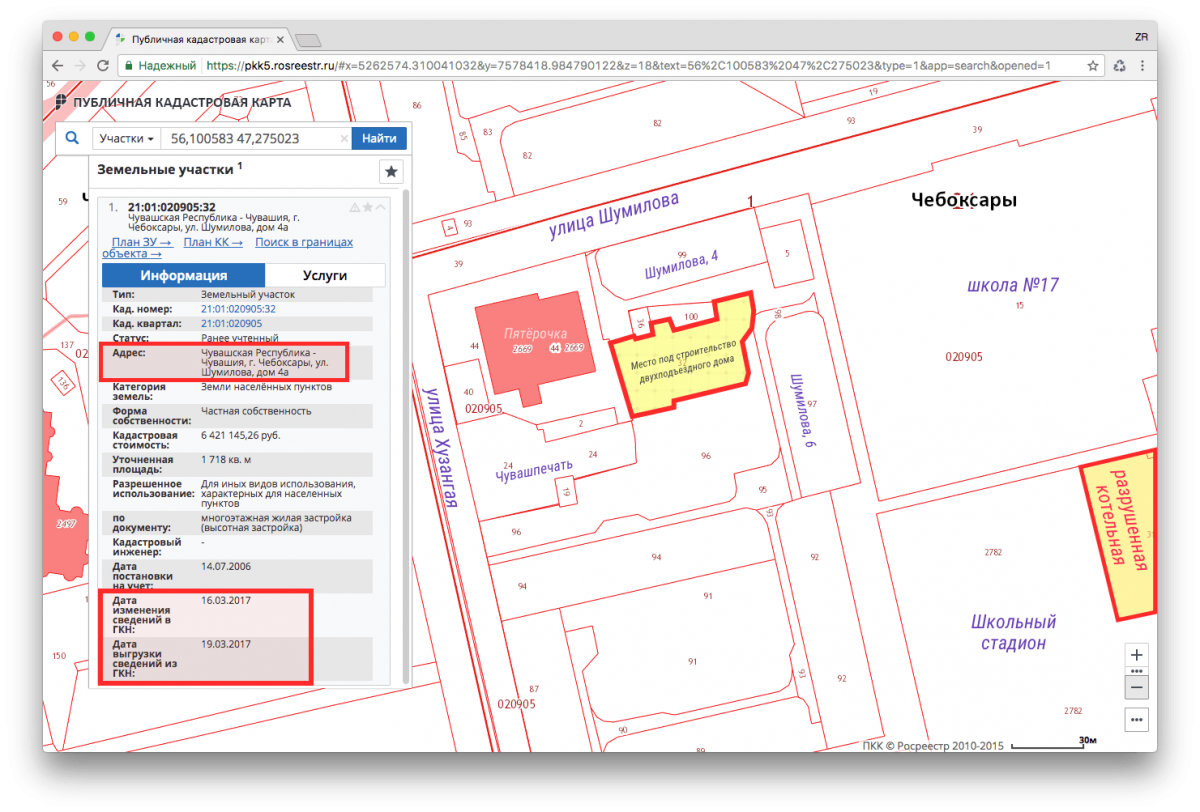Image resolution: width=1200 pixels, height=812 pixels.
Task: Click cadastral quarter link 21:01:020905
Action: click(231, 324)
